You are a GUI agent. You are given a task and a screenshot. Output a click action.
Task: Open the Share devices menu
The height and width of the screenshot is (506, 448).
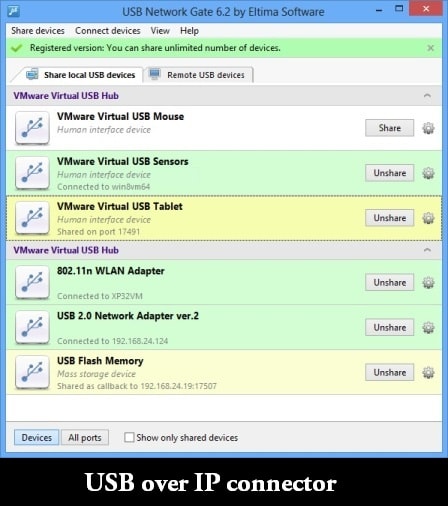point(38,31)
